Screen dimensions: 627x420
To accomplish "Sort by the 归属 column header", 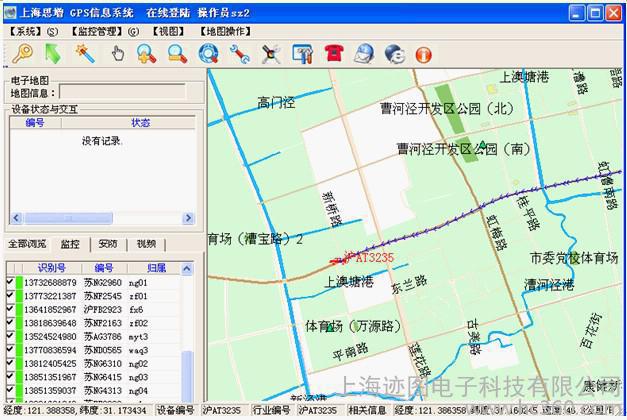I will click(x=156, y=268).
